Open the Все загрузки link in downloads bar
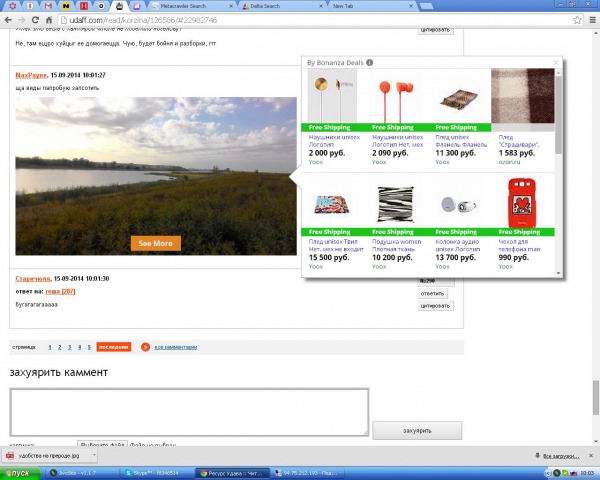This screenshot has height=480, width=600. 561,456
